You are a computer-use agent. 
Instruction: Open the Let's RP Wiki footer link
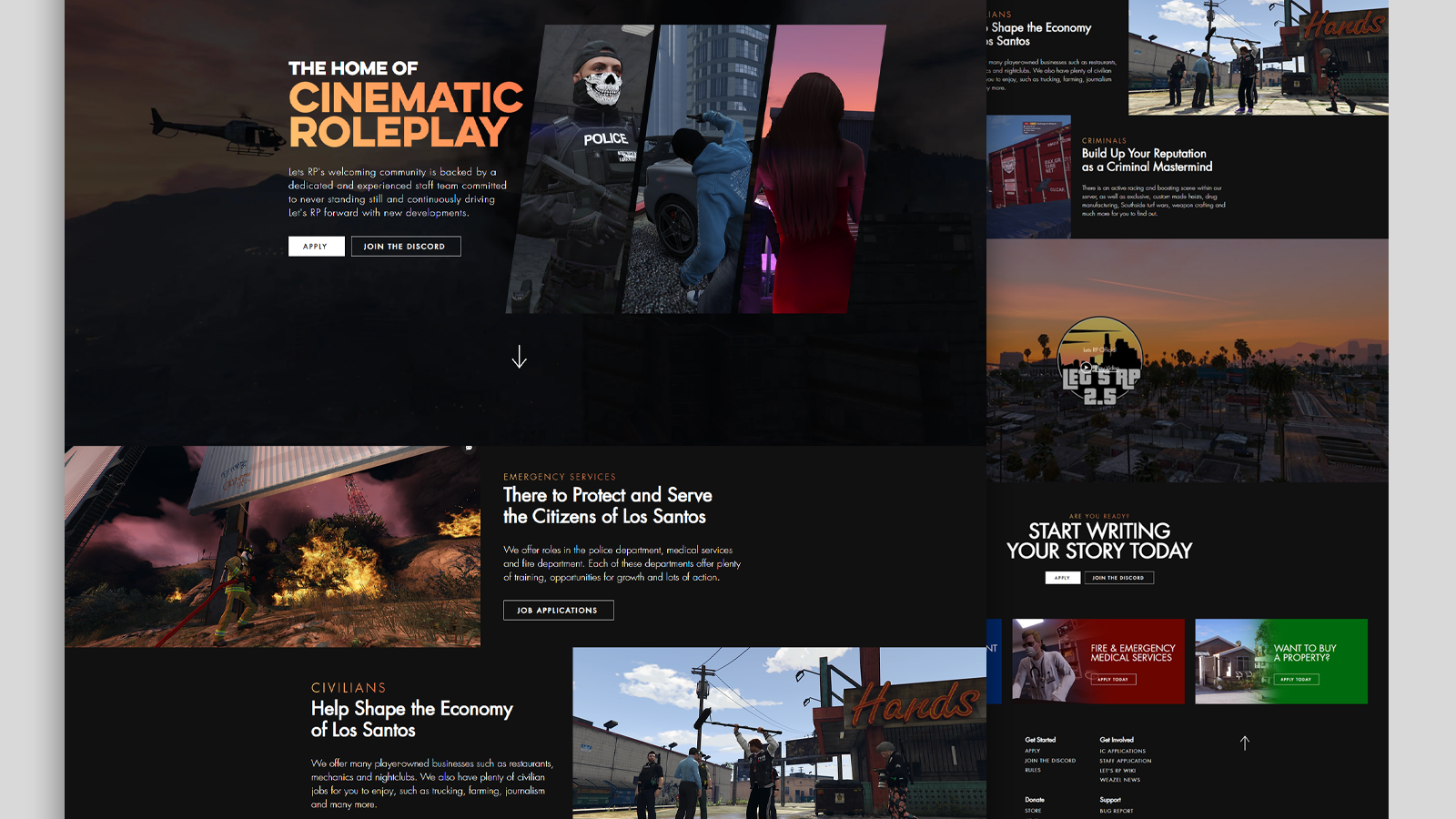tap(1117, 771)
